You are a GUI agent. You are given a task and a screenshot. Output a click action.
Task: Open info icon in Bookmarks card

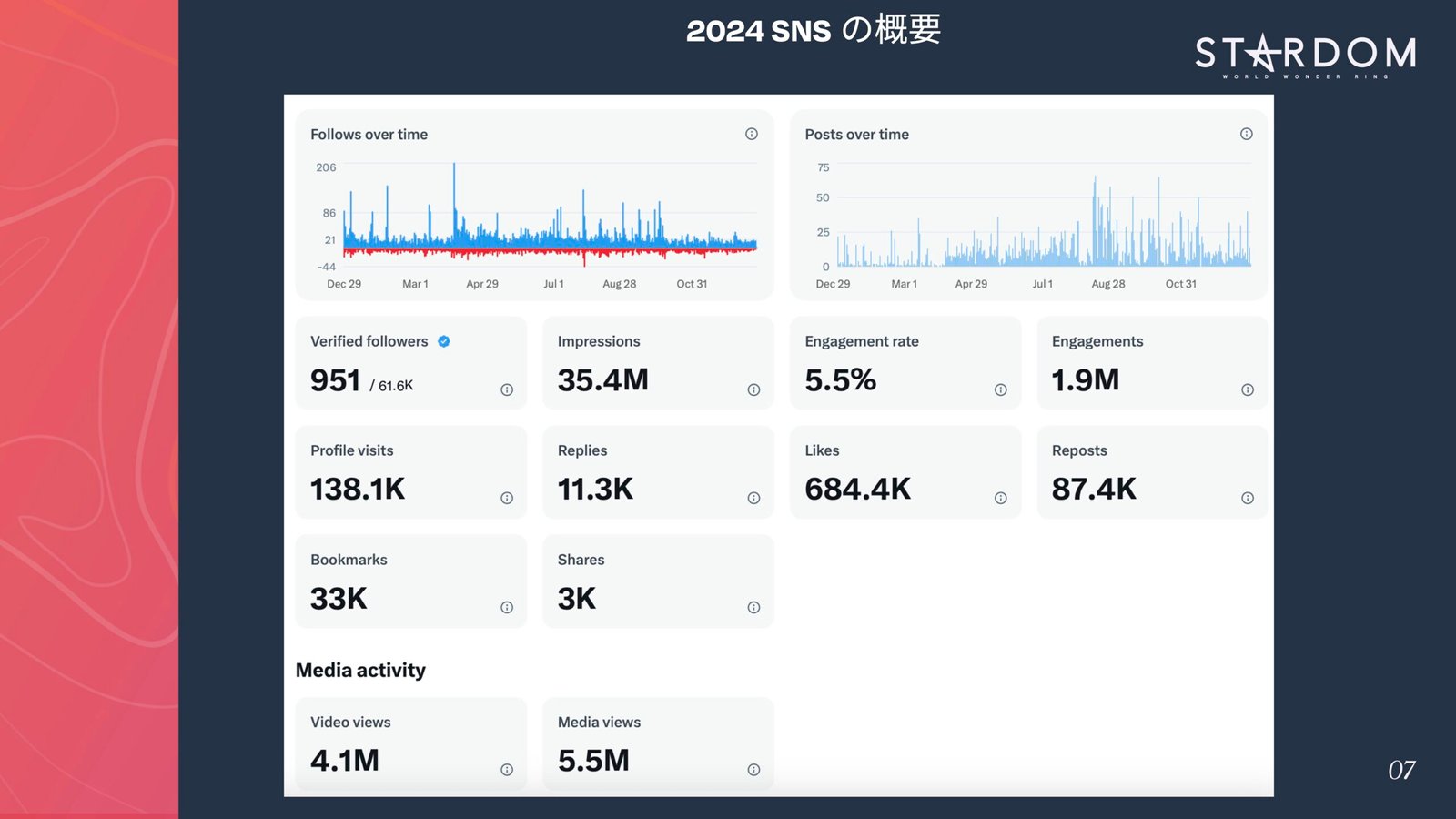507,607
